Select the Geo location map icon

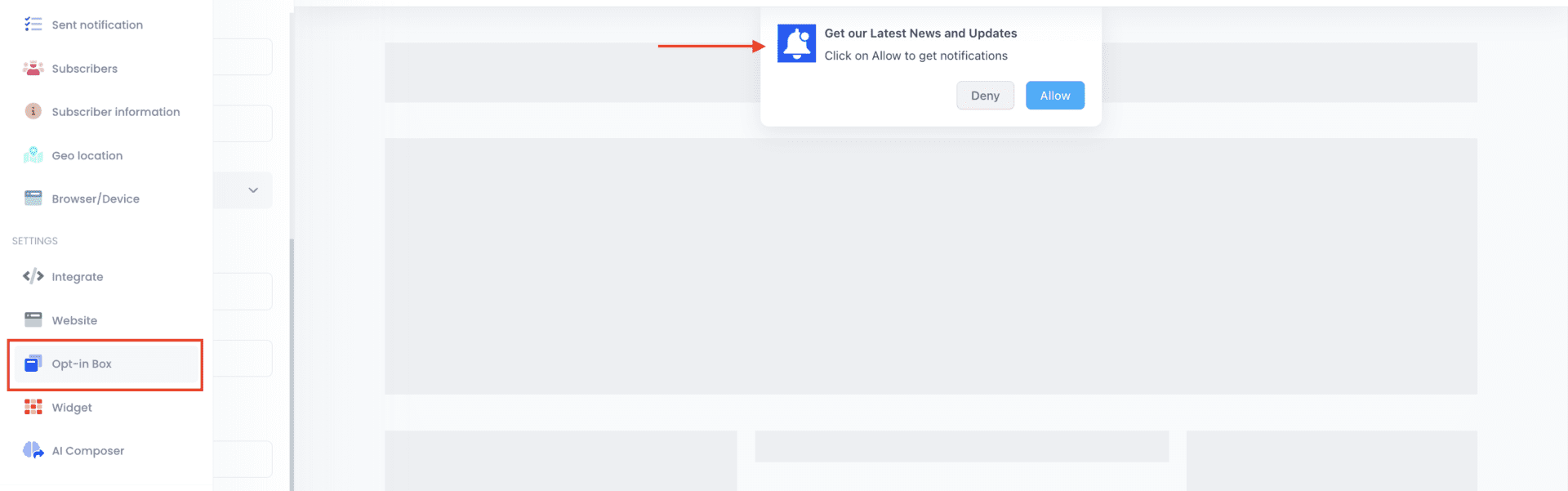pyautogui.click(x=33, y=155)
